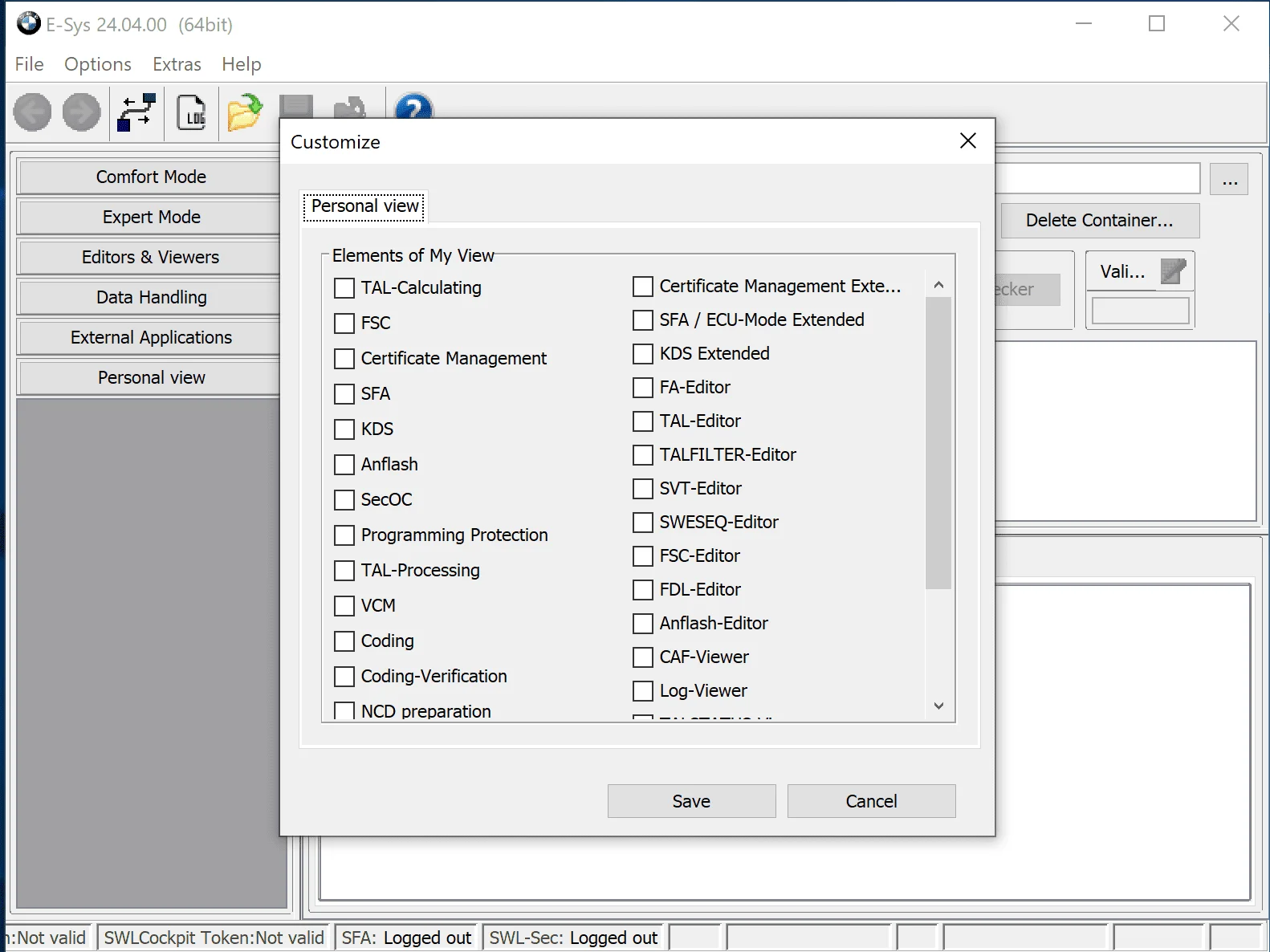Click the Vali... edit pencil icon
Viewport: 1270px width, 952px height.
(x=1174, y=271)
